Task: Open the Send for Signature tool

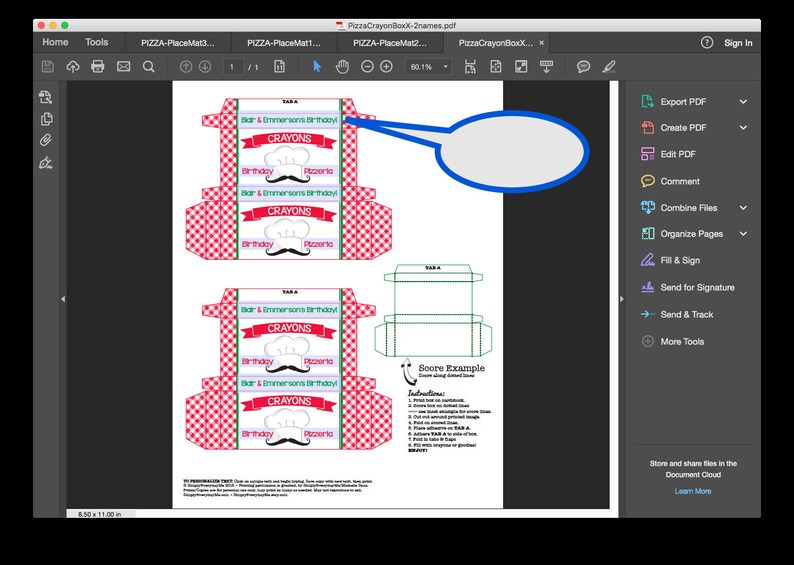Action: [687, 287]
